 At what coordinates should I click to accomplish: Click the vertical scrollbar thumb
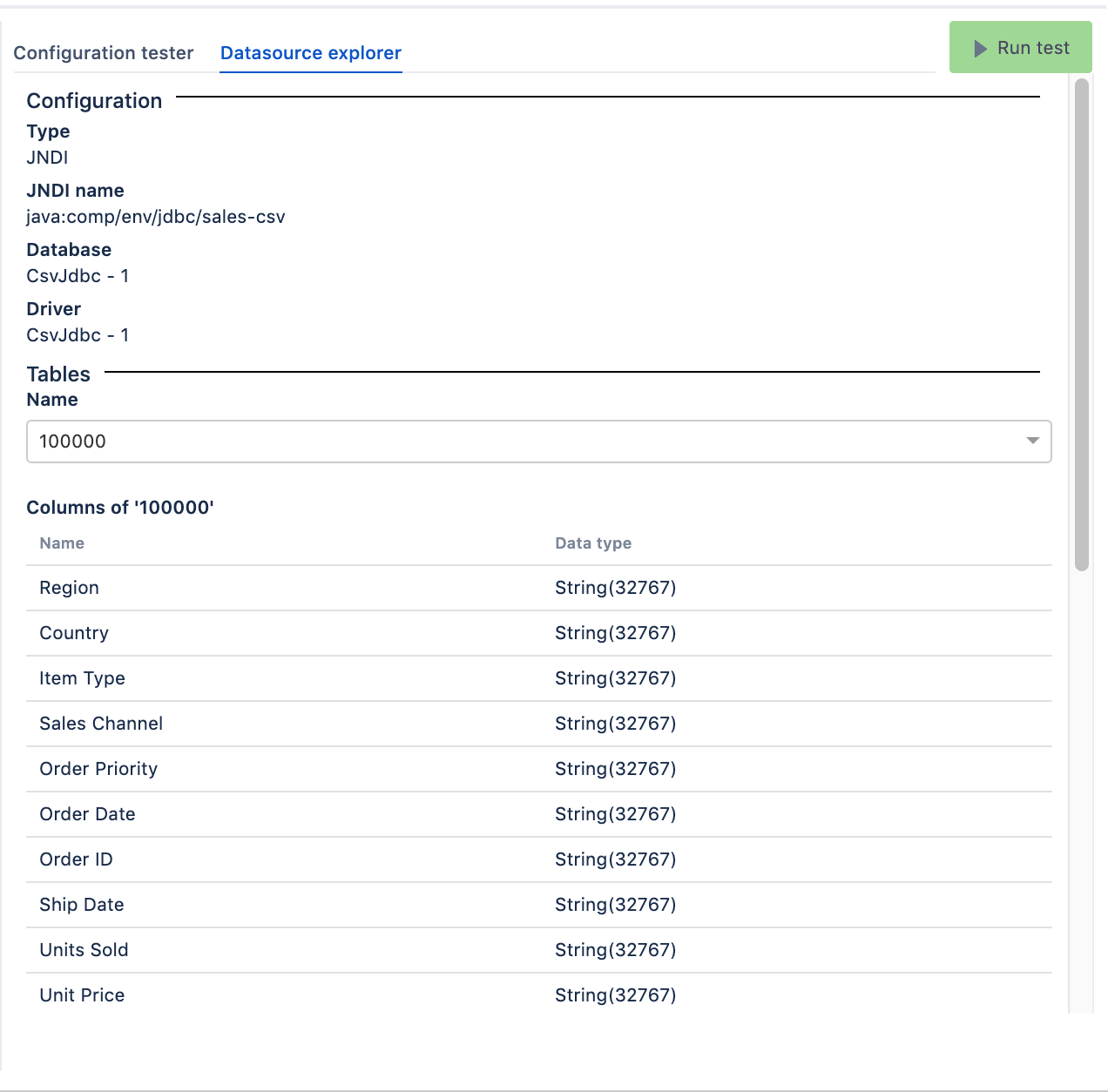tap(1082, 324)
